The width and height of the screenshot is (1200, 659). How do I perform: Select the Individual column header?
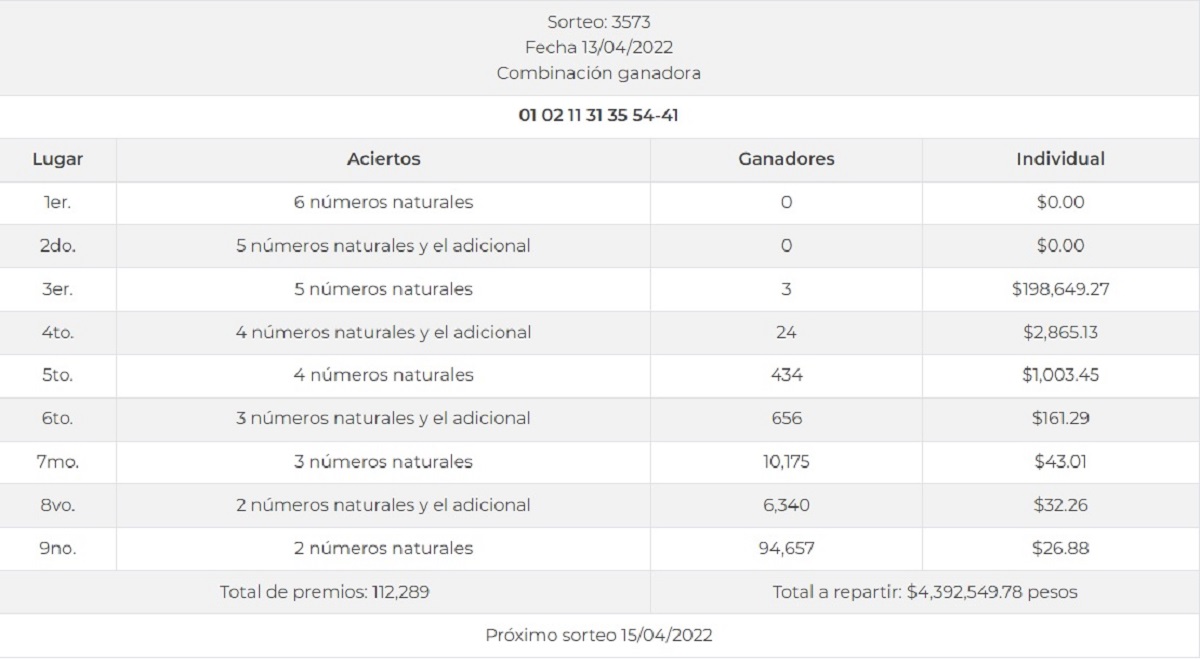(1060, 159)
